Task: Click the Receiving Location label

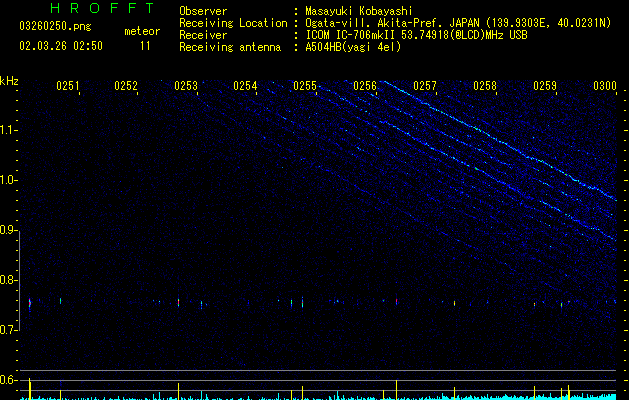Action: 233,23
